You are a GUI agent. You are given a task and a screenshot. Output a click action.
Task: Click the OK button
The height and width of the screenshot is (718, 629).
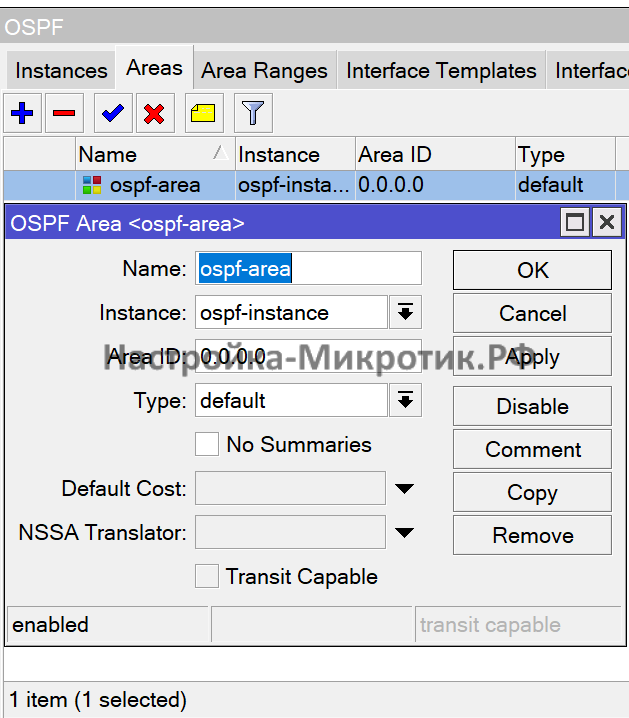[x=532, y=270]
